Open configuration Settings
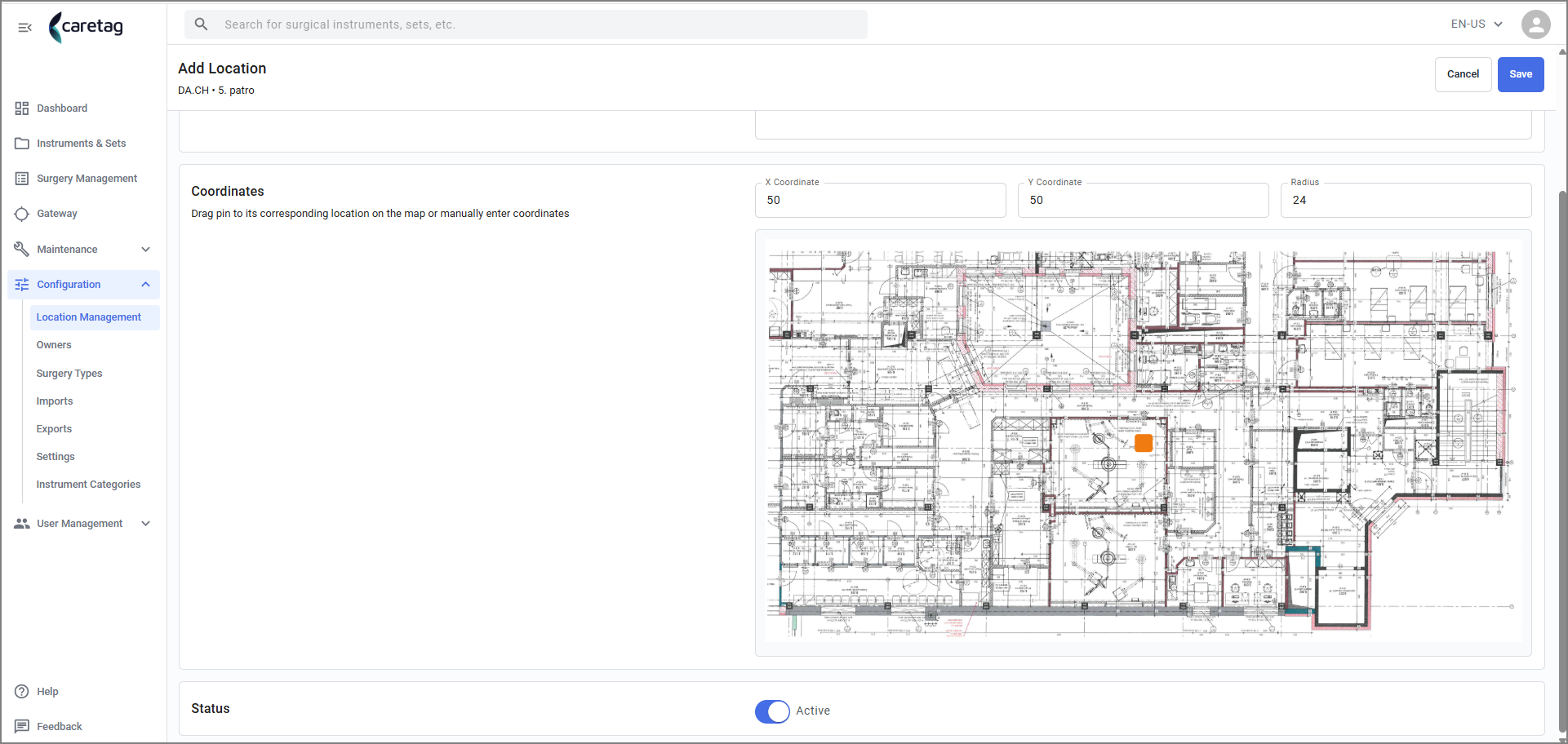The height and width of the screenshot is (744, 1568). coord(56,457)
